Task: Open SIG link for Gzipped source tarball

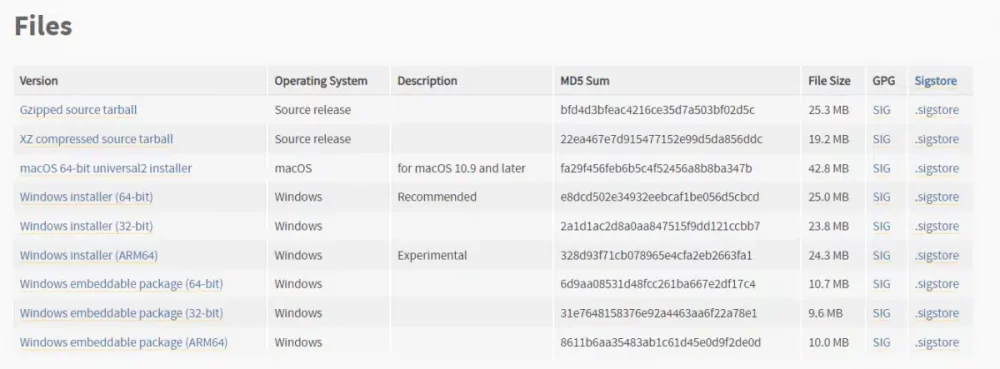Action: 881,110
